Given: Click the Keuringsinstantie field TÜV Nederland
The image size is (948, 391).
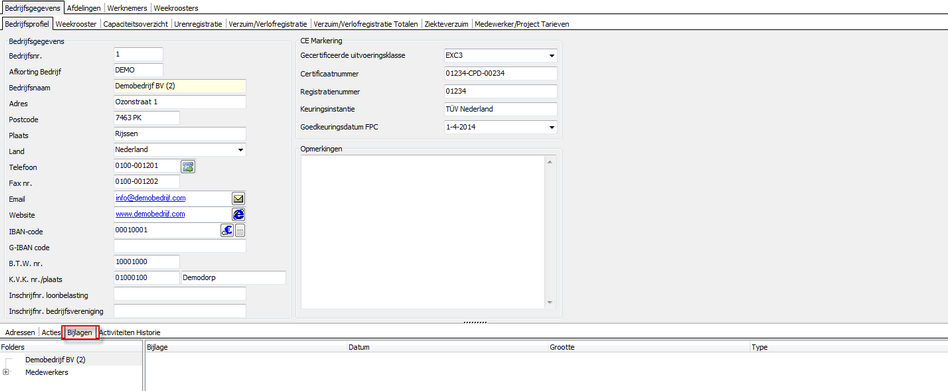Looking at the screenshot, I should coord(500,110).
